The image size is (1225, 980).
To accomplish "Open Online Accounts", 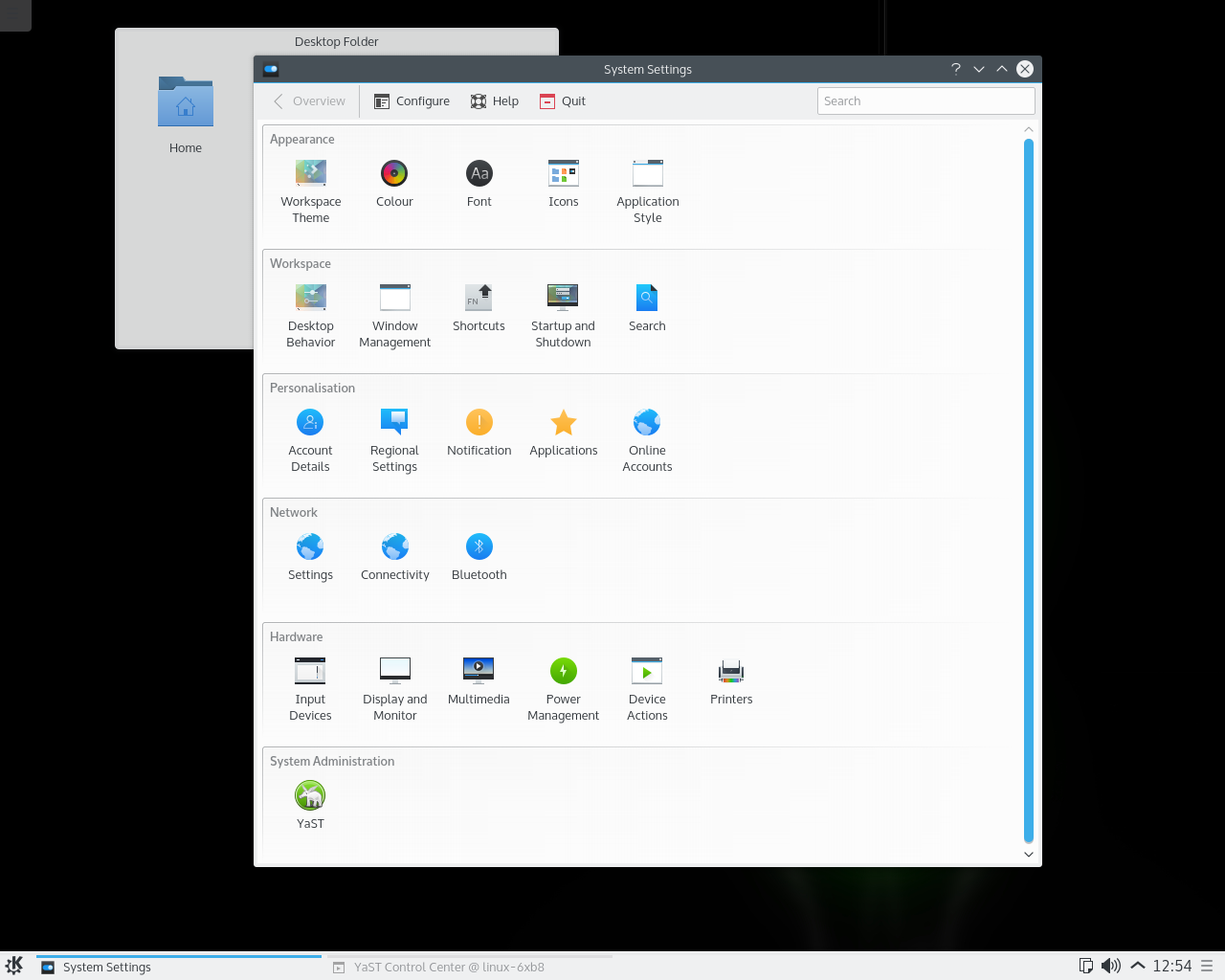I will click(x=648, y=440).
